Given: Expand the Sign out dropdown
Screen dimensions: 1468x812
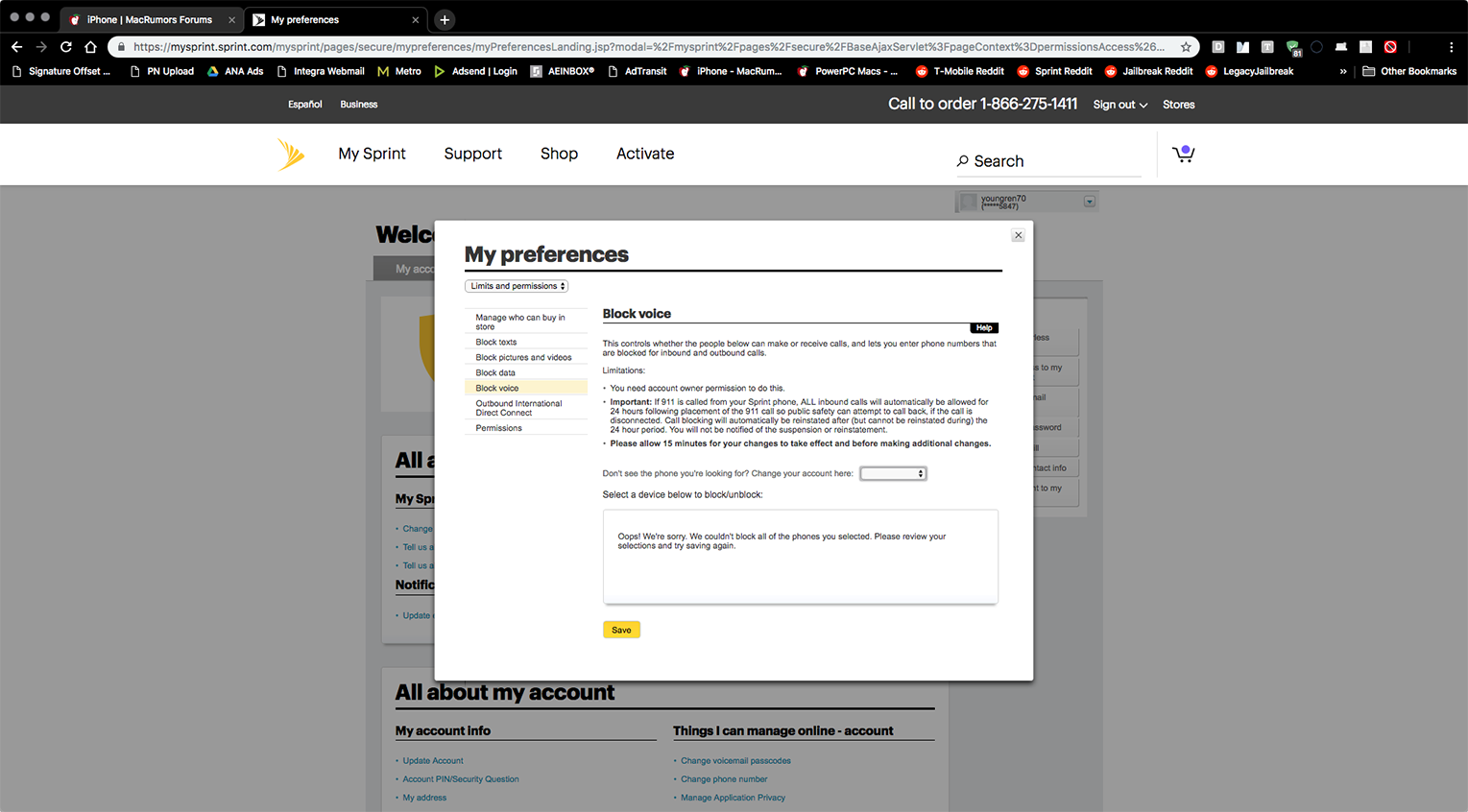Looking at the screenshot, I should click(1120, 105).
